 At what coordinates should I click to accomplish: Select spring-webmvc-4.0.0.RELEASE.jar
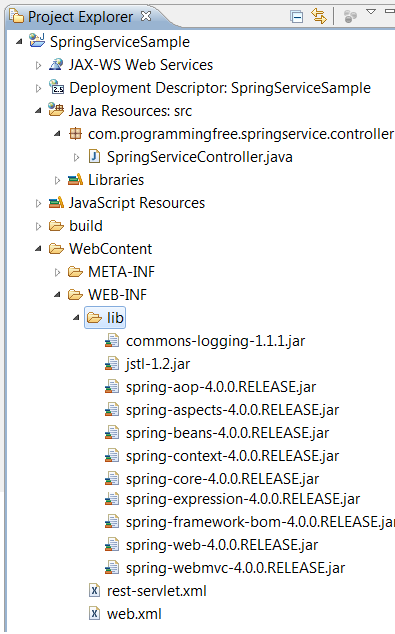[235, 568]
